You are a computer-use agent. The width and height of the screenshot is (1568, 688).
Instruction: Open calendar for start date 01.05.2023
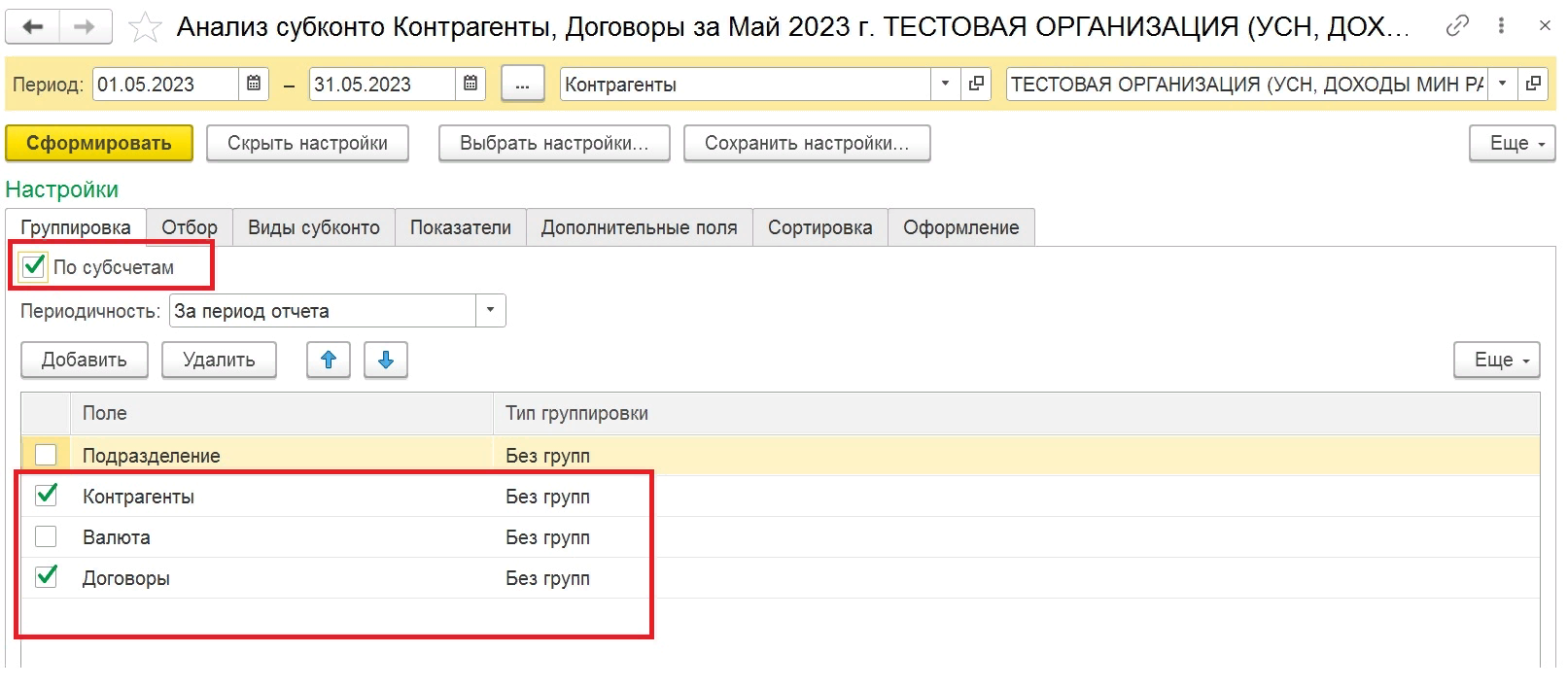point(254,84)
